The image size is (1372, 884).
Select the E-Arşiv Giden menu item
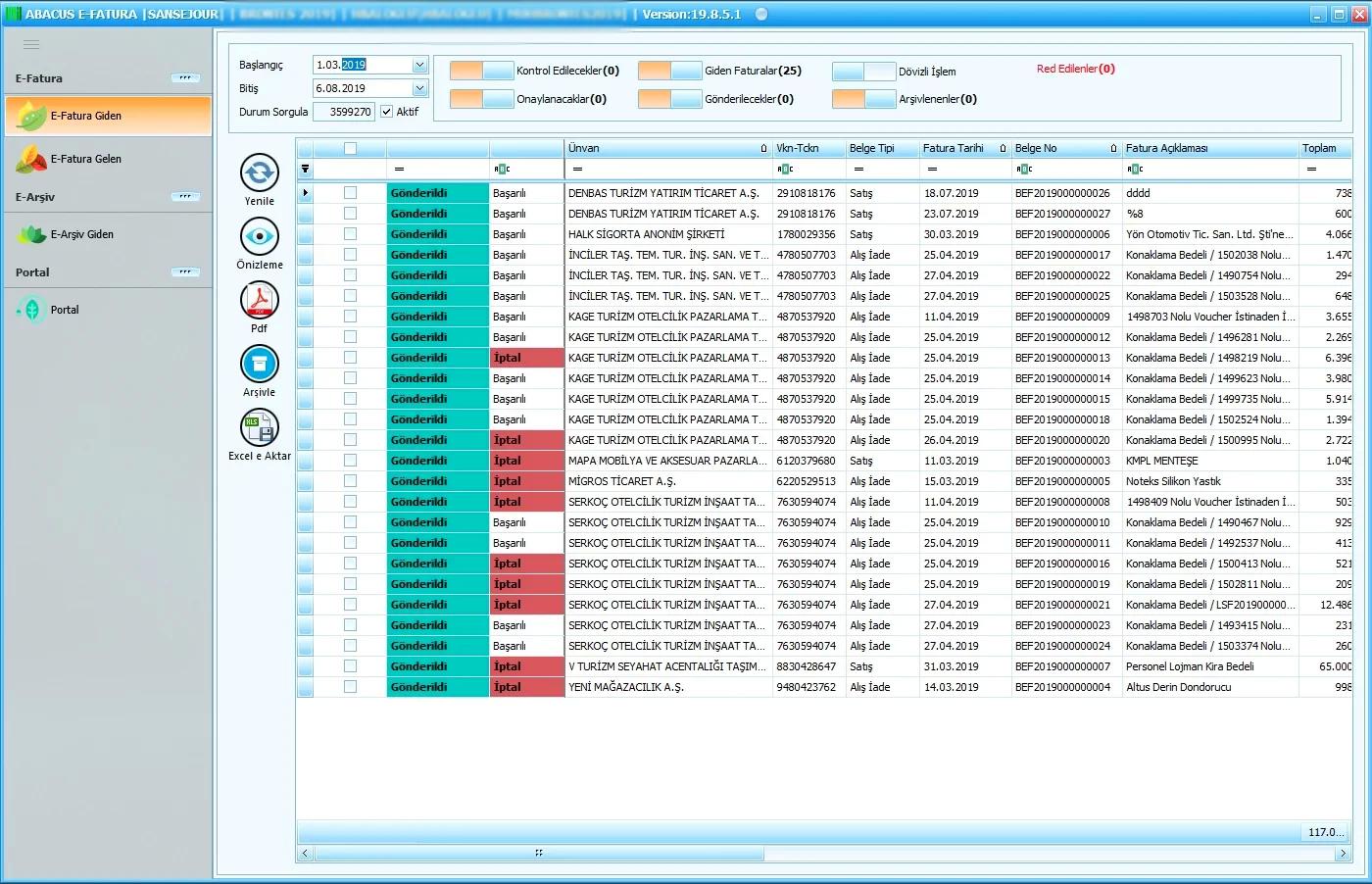tap(108, 234)
